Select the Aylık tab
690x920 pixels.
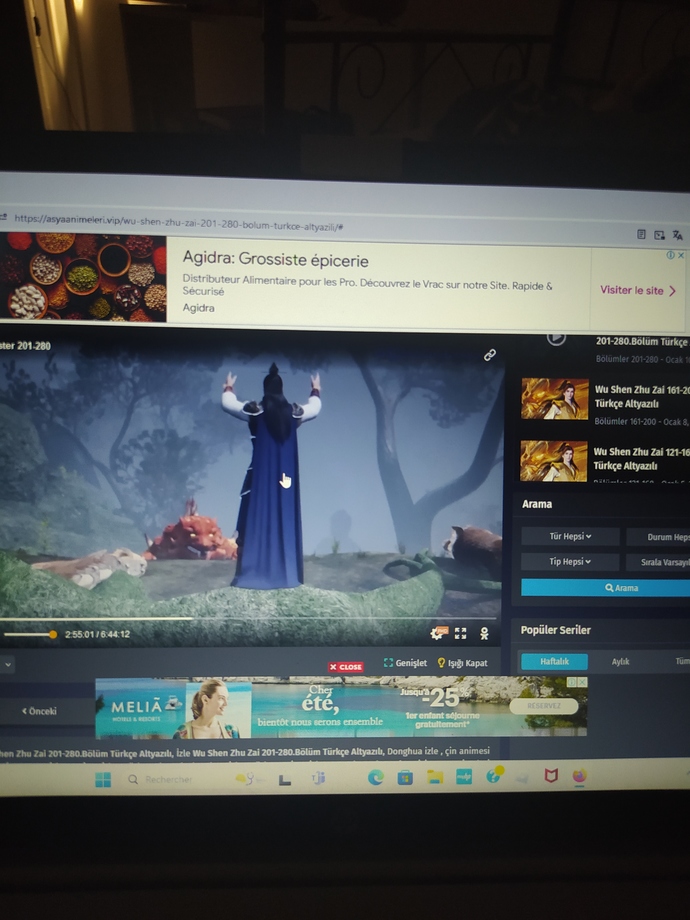[x=620, y=661]
